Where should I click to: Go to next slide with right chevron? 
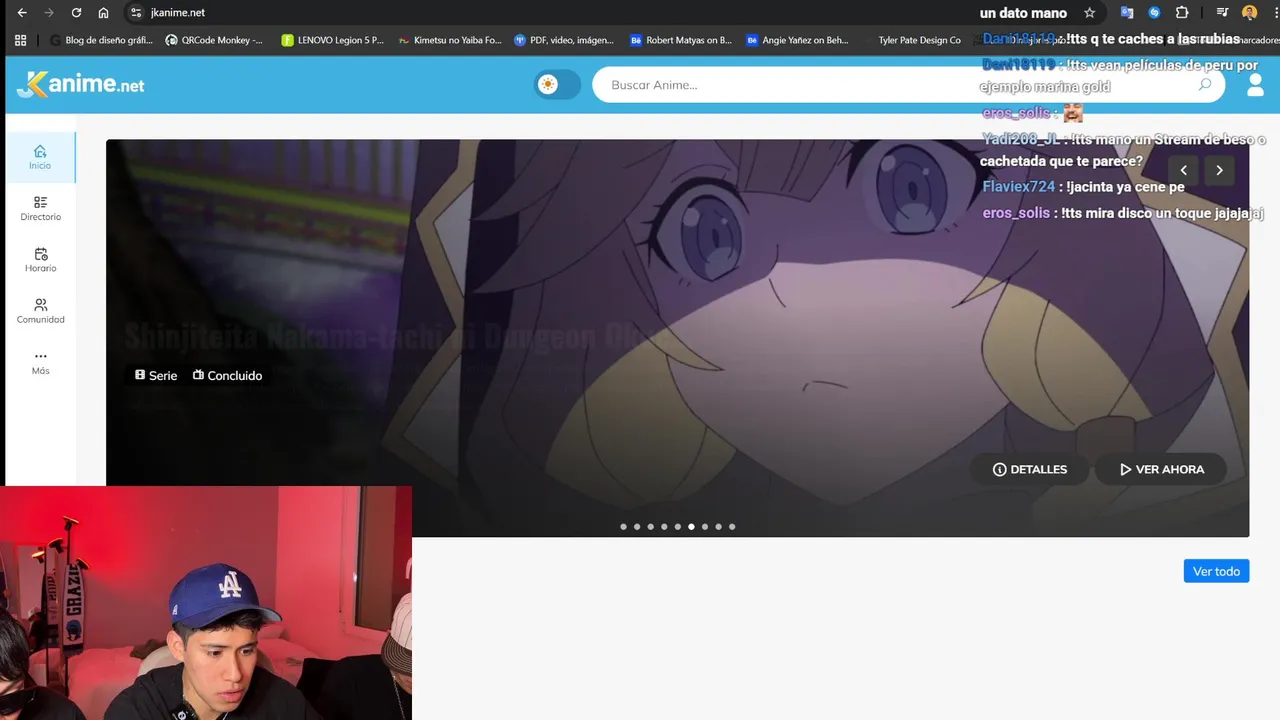pos(1219,170)
